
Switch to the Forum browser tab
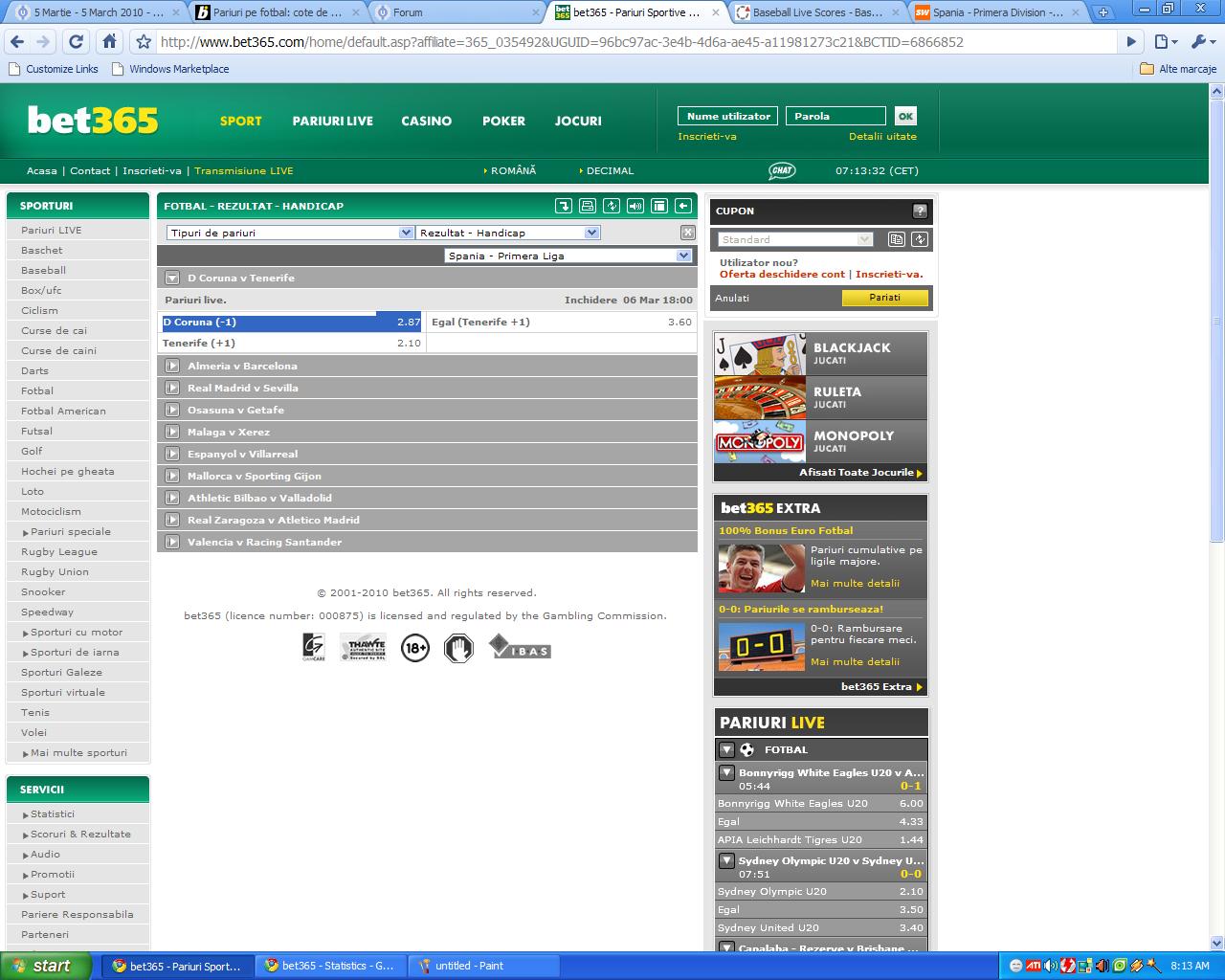click(457, 12)
